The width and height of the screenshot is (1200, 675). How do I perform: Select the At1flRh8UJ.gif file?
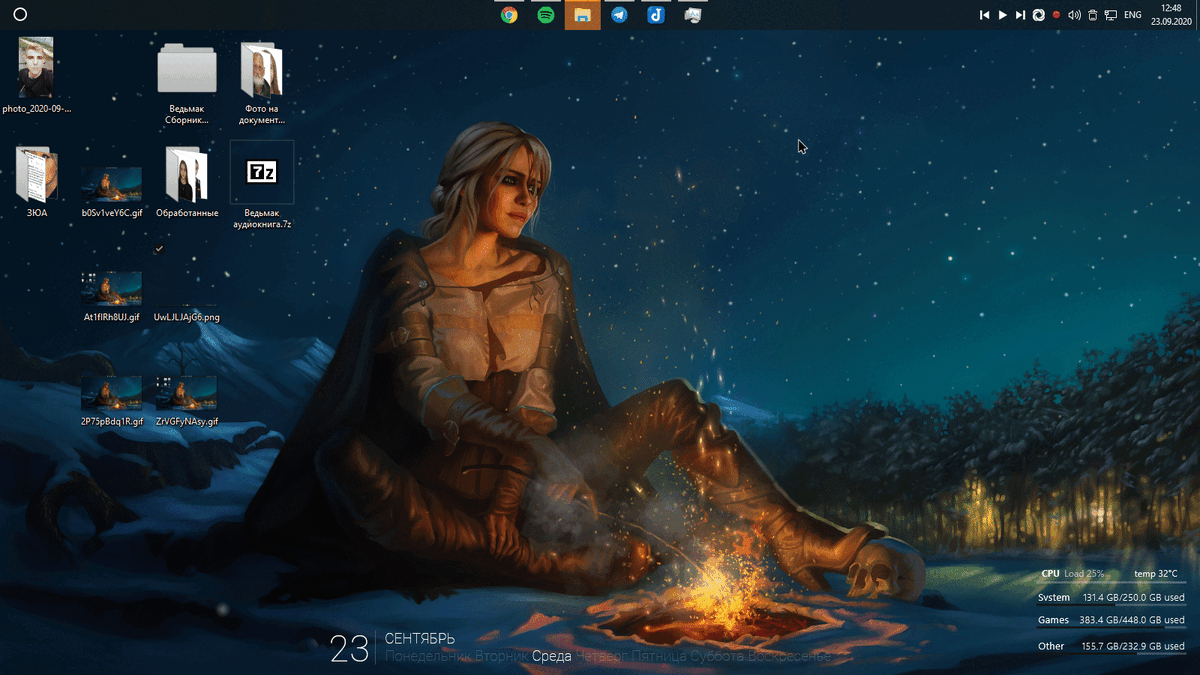coord(112,296)
